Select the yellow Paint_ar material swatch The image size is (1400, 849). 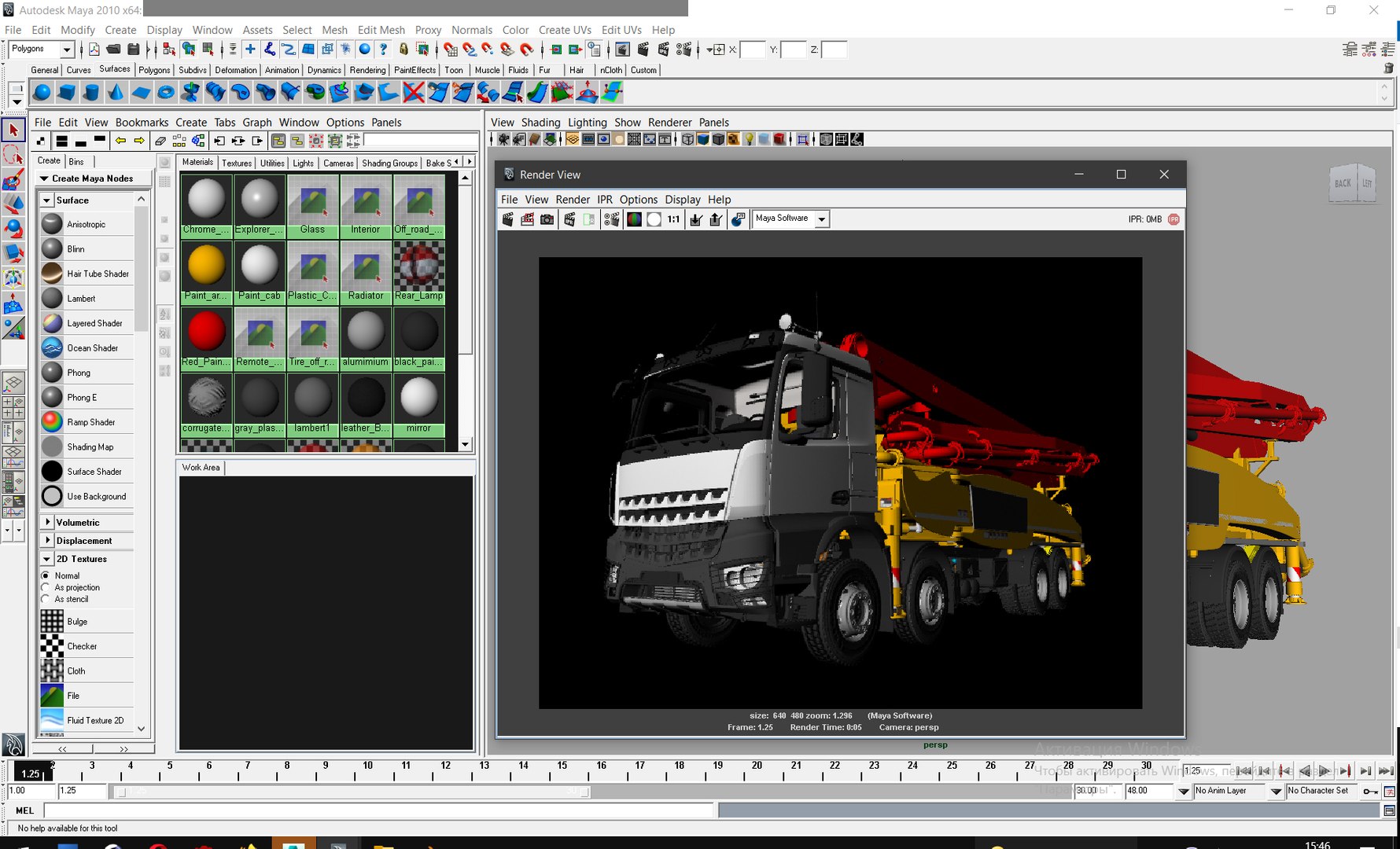pyautogui.click(x=206, y=272)
